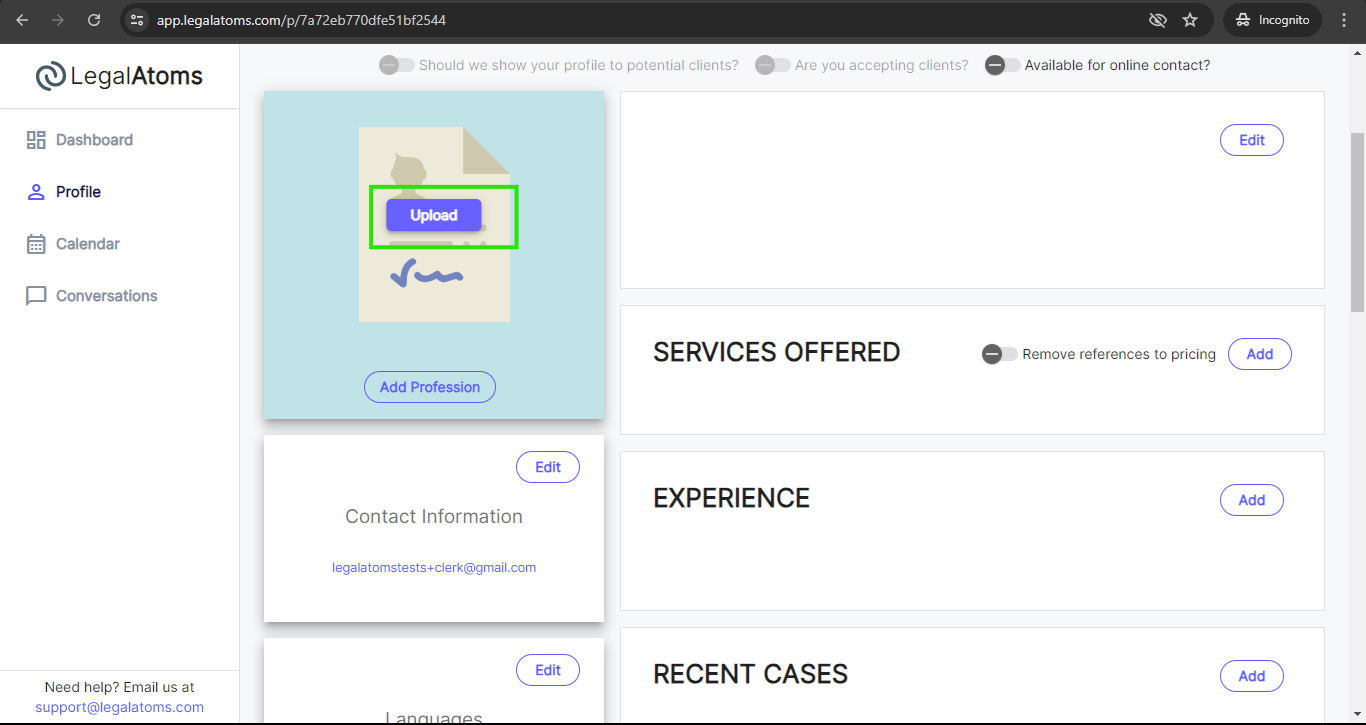Add a new Services Offered entry
1366x725 pixels.
coord(1260,354)
